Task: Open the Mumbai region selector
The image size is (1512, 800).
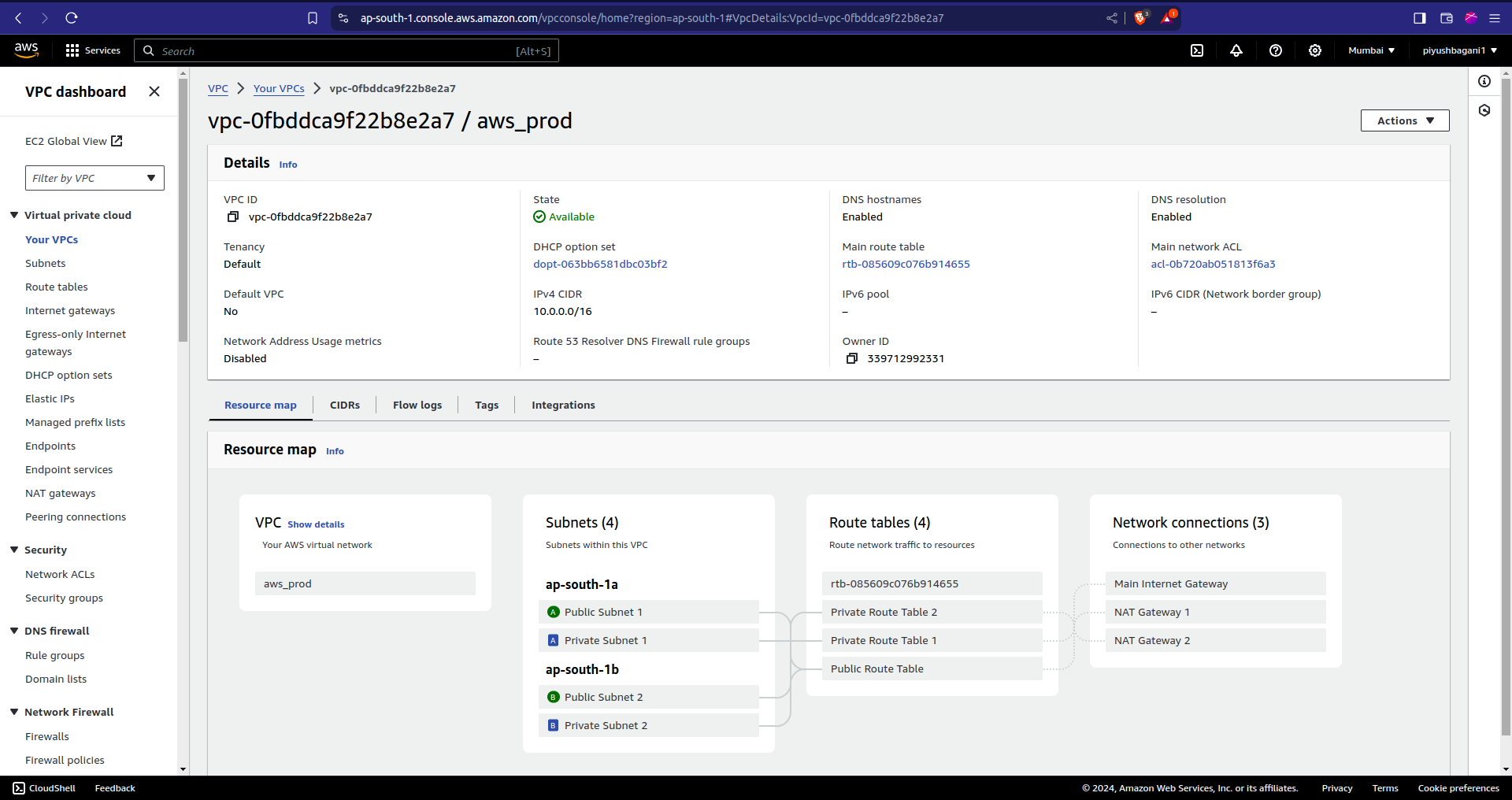Action: [1371, 50]
